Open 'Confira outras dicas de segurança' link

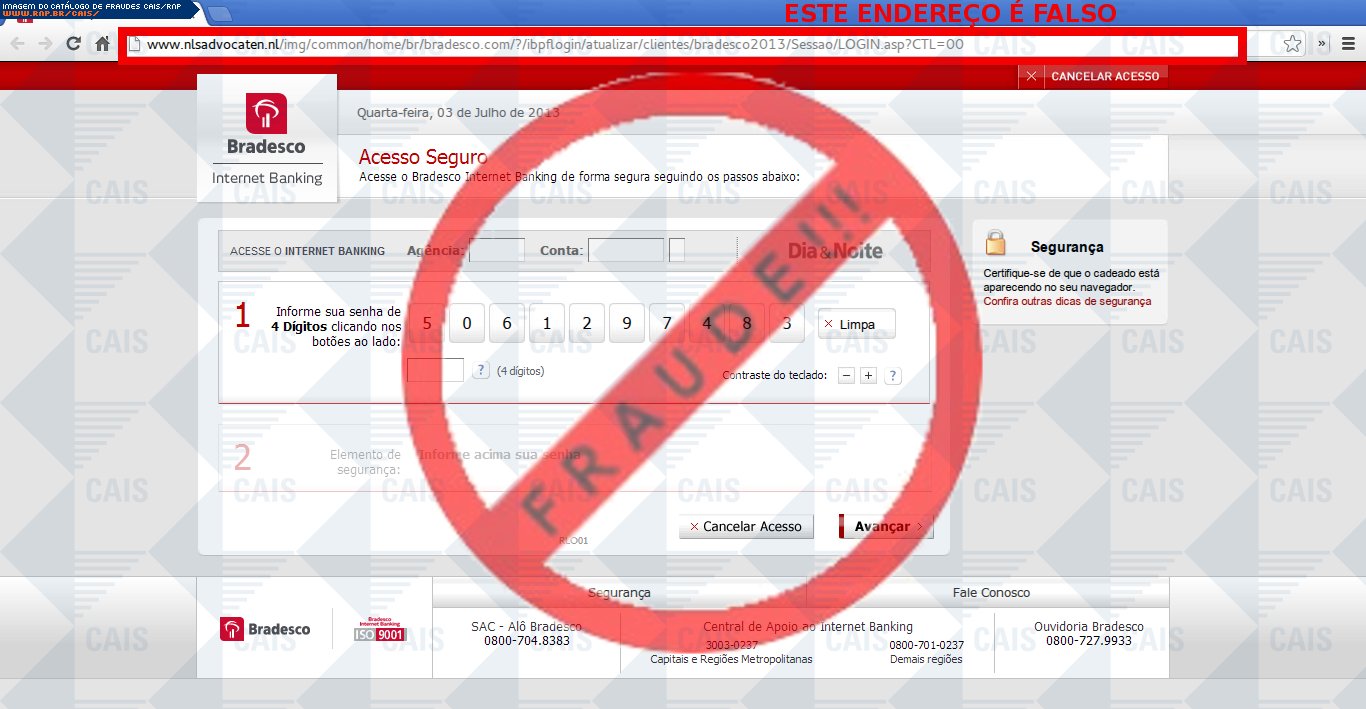click(1066, 301)
